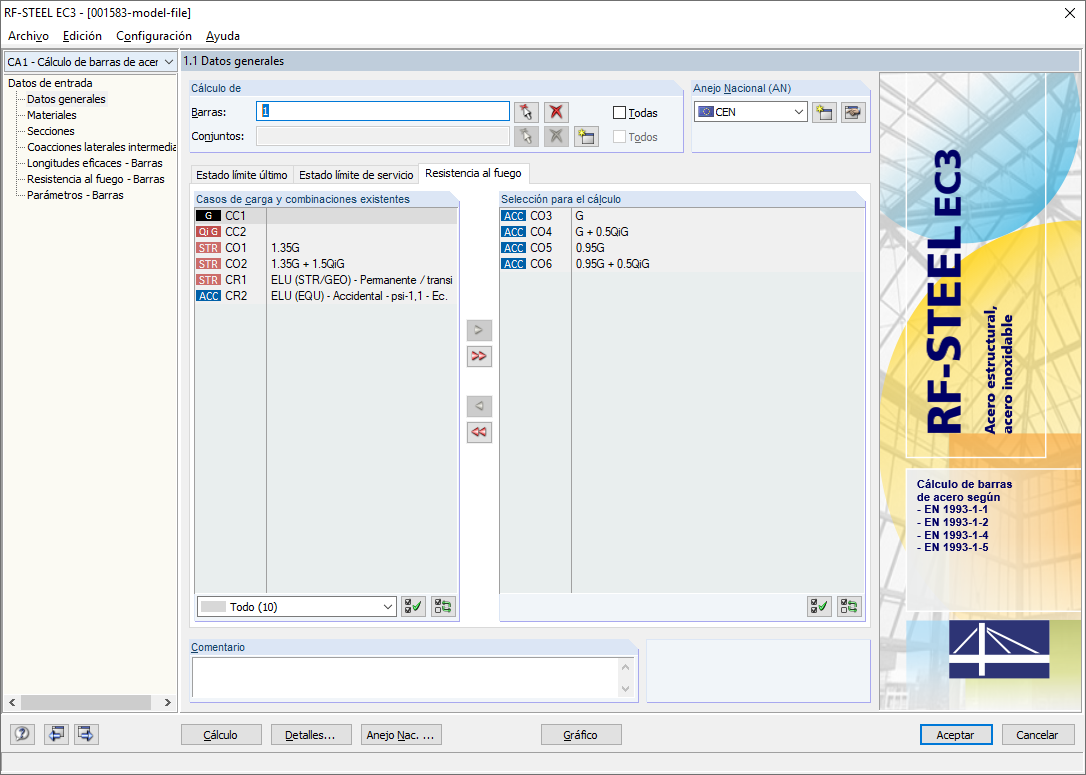The image size is (1086, 775).
Task: Open the help question mark icon
Action: pos(21,734)
